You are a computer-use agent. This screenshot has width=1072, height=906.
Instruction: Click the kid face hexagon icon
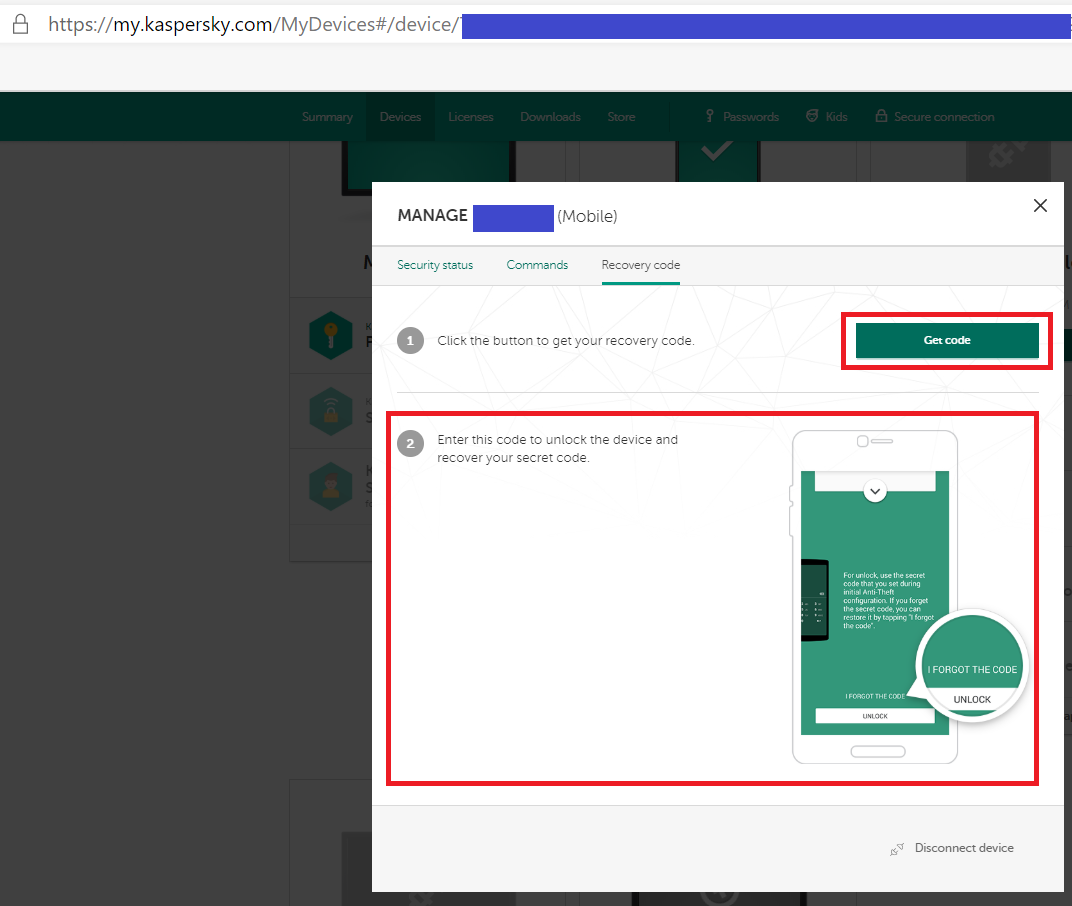330,486
